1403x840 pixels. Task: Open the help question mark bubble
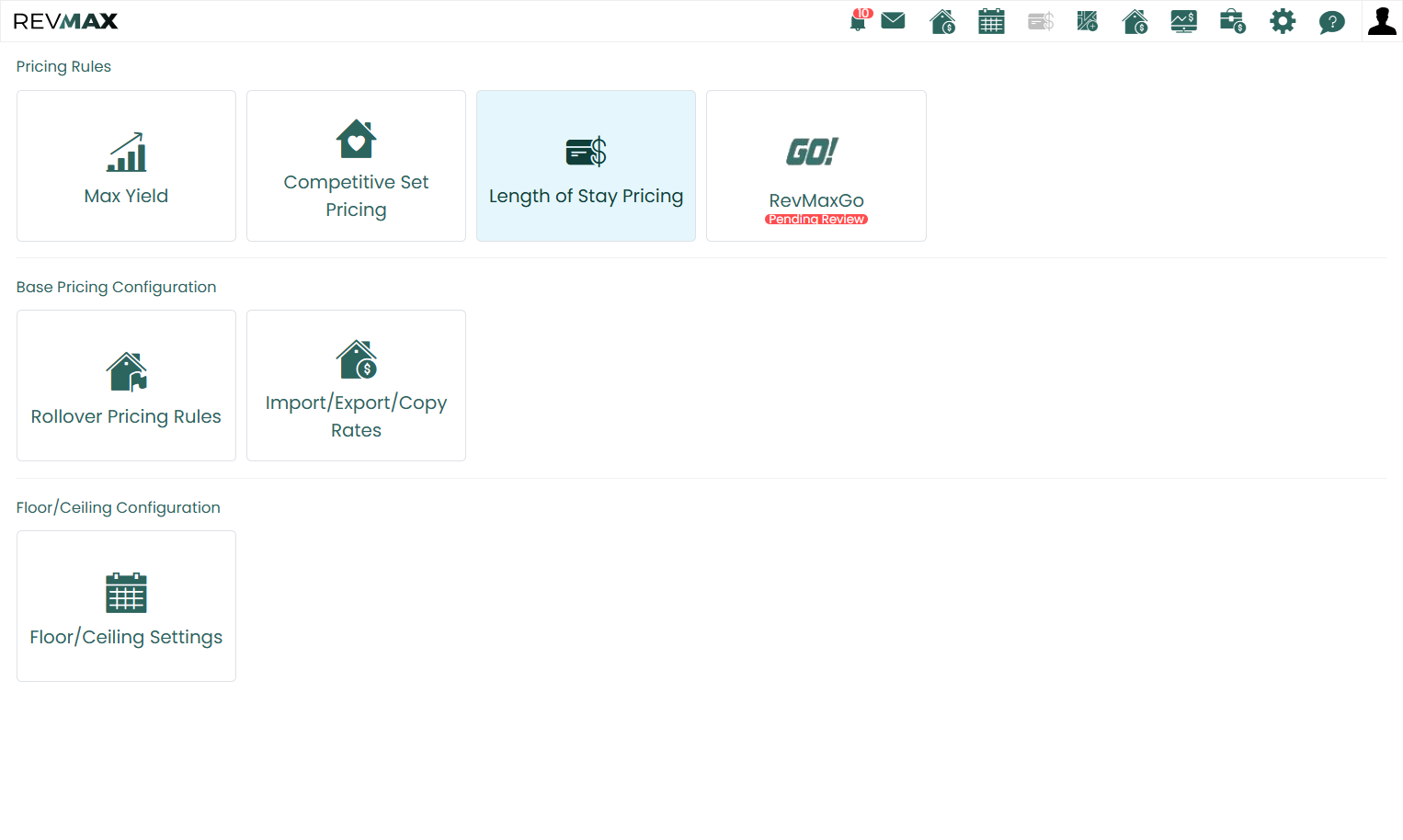coord(1331,22)
